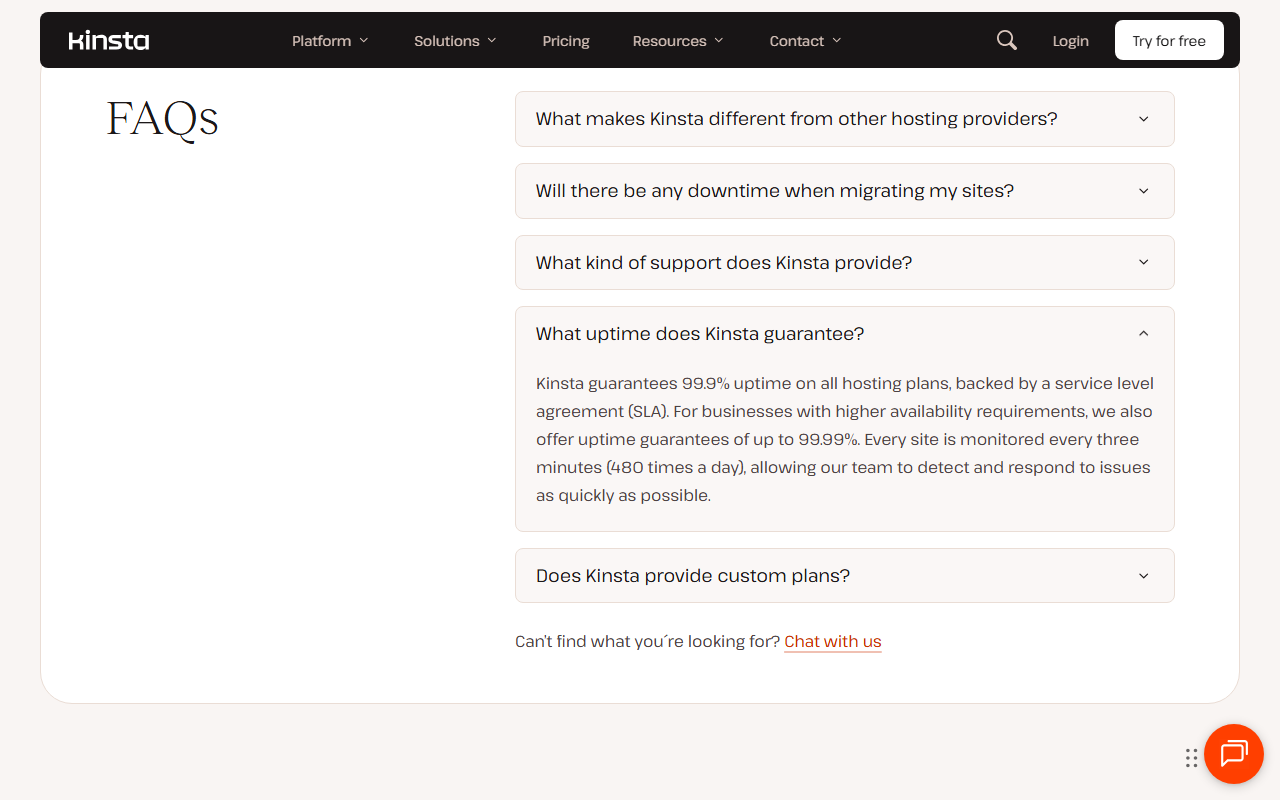Click 'Can't find what you're looking for?' text

point(647,642)
